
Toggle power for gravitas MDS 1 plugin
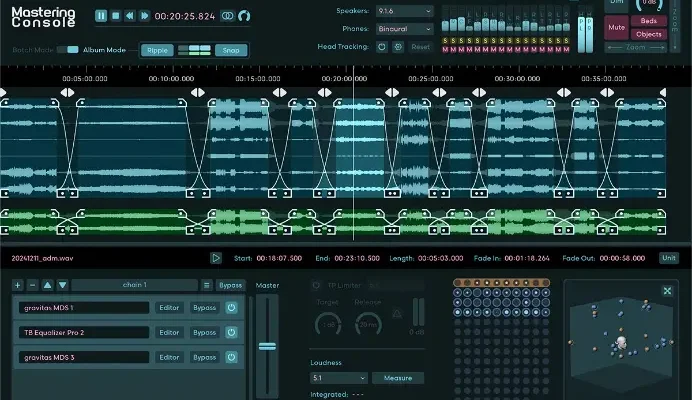231,308
